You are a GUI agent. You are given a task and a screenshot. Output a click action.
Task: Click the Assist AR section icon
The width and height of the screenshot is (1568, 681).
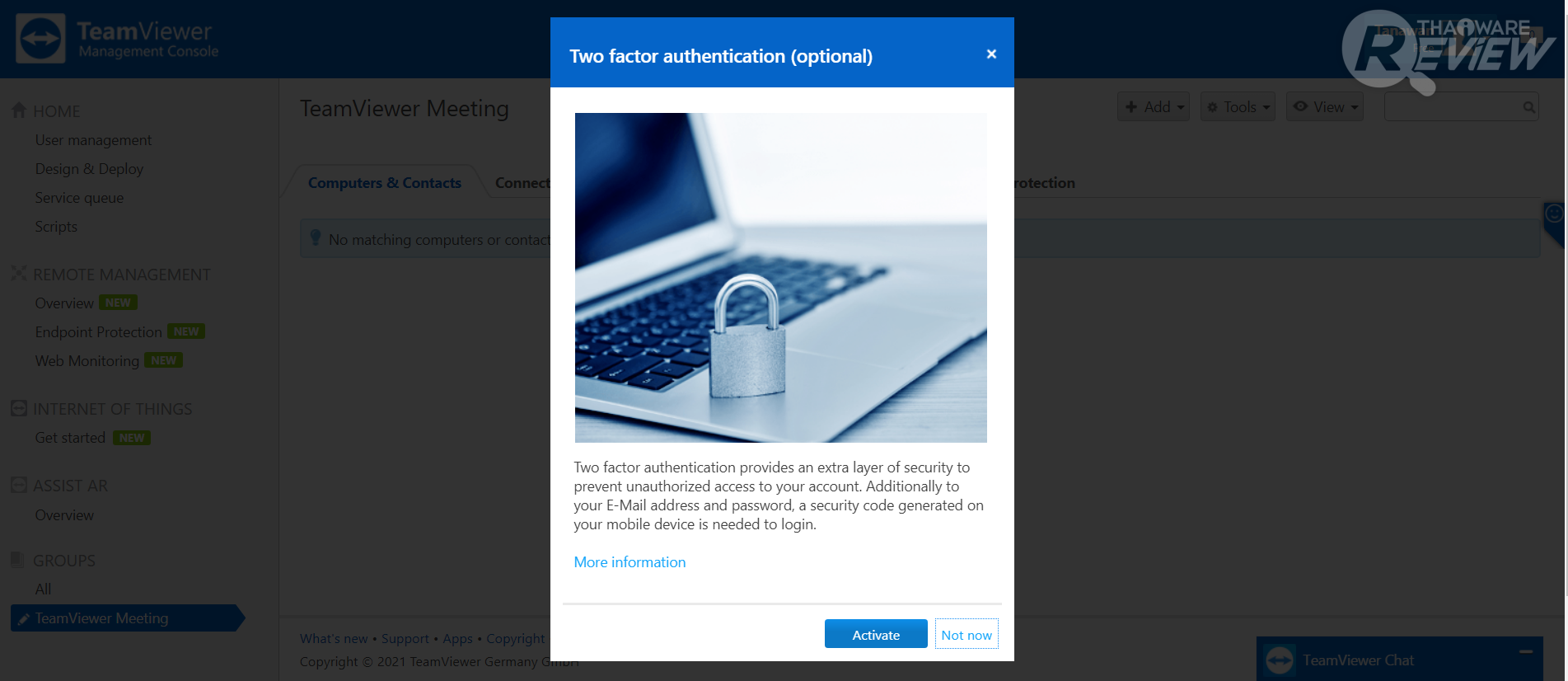[x=19, y=485]
